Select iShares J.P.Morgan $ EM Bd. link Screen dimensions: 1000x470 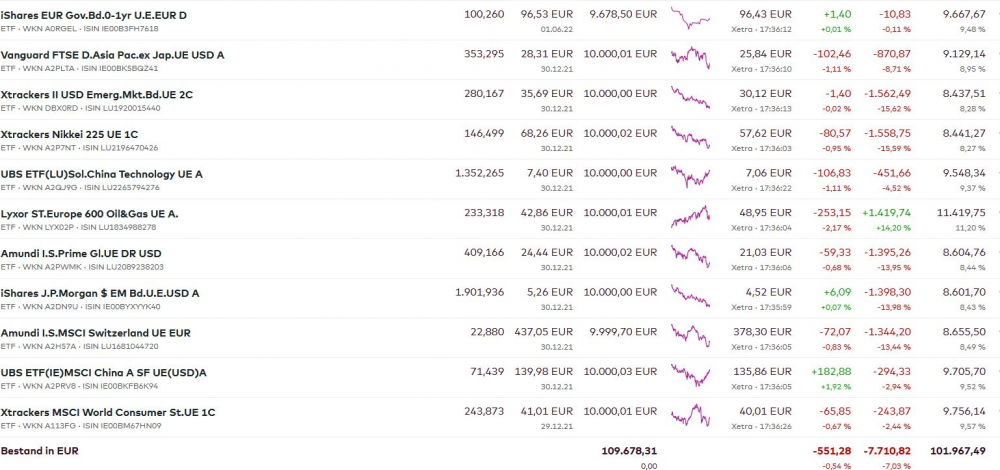100,293
